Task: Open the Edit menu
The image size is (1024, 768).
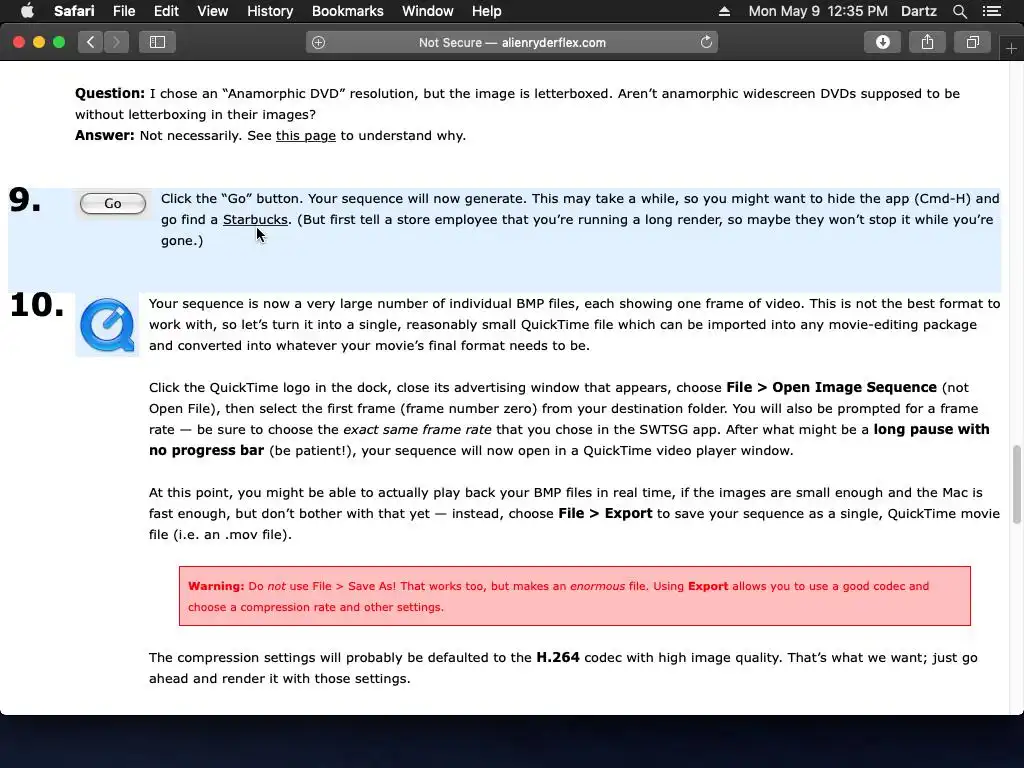Action: coord(166,11)
